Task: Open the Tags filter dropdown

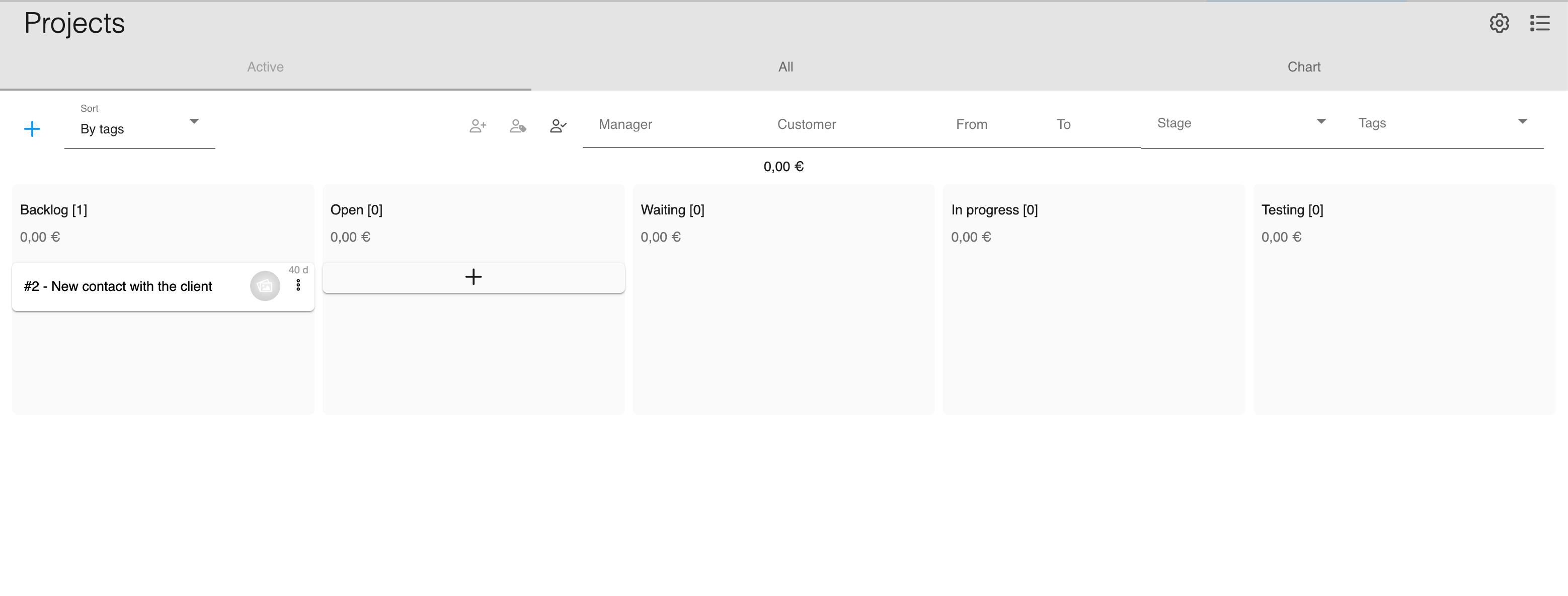Action: click(1441, 124)
